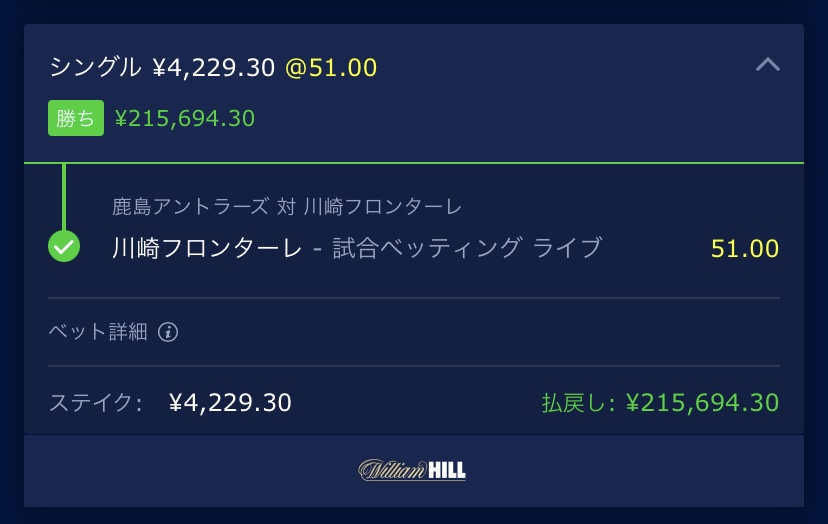Click the William Hill logo

tap(412, 470)
